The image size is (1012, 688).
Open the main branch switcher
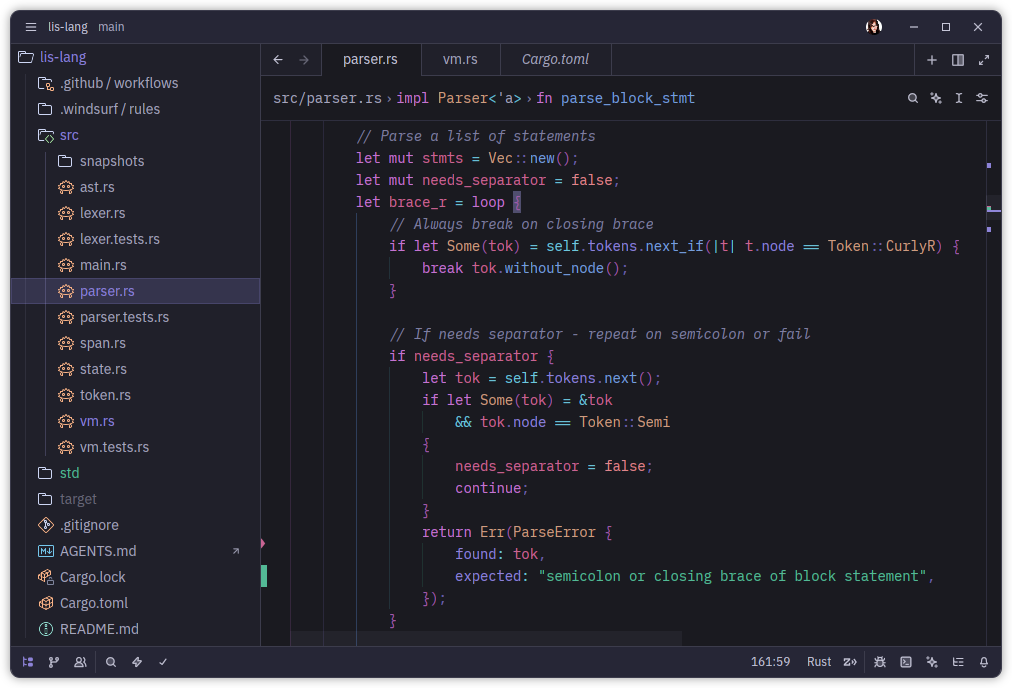point(111,26)
